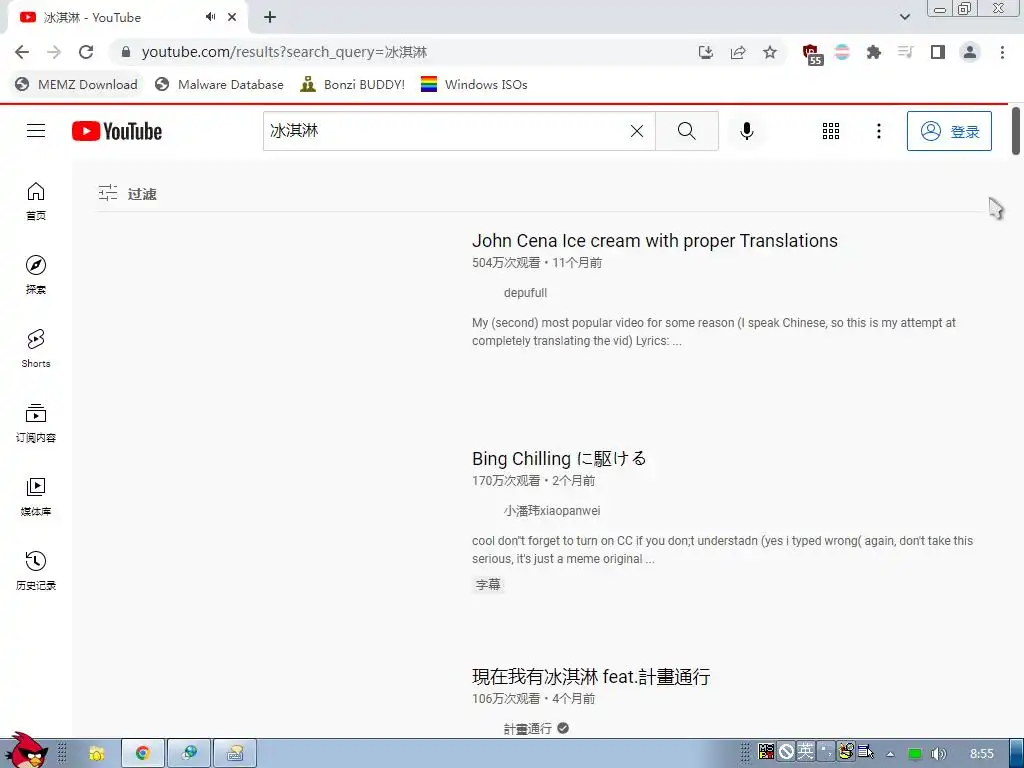Switch to the Chrome taskbar button
Image resolution: width=1024 pixels, height=768 pixels.
pyautogui.click(x=143, y=753)
